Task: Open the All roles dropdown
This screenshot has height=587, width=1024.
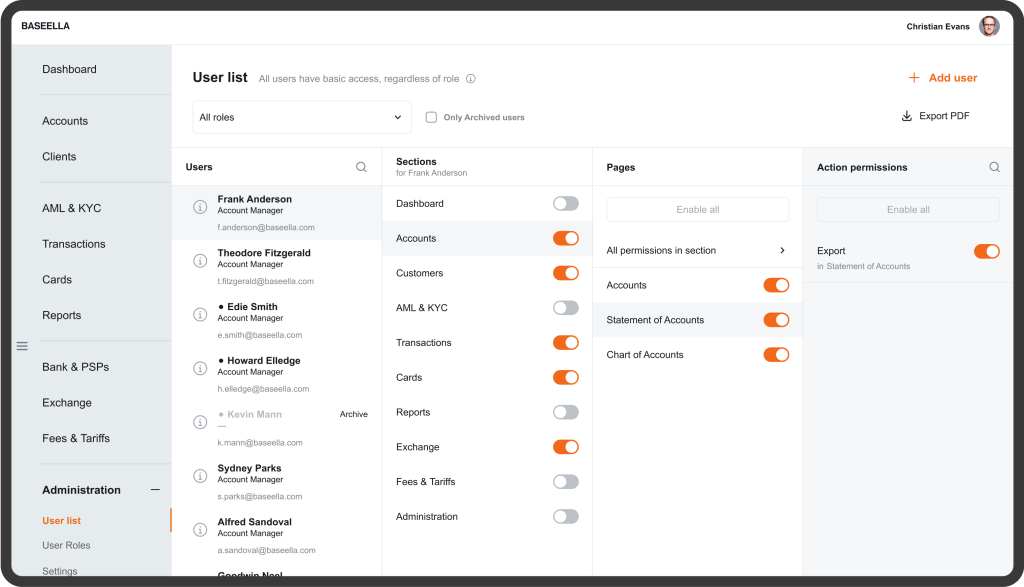Action: (302, 117)
